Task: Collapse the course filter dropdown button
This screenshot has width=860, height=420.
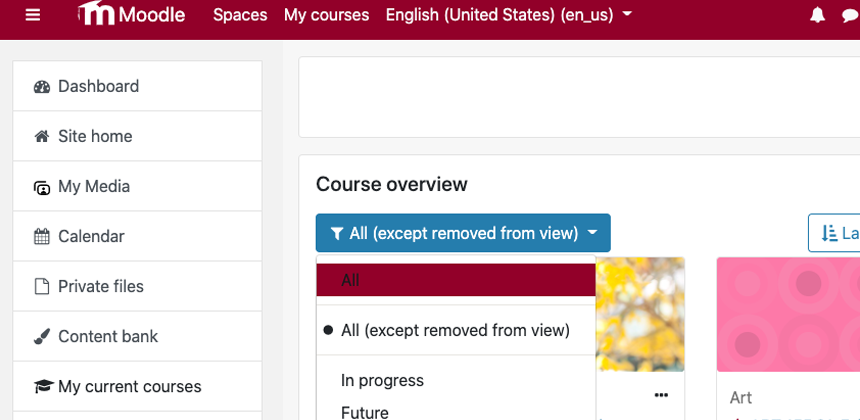Action: pos(463,233)
